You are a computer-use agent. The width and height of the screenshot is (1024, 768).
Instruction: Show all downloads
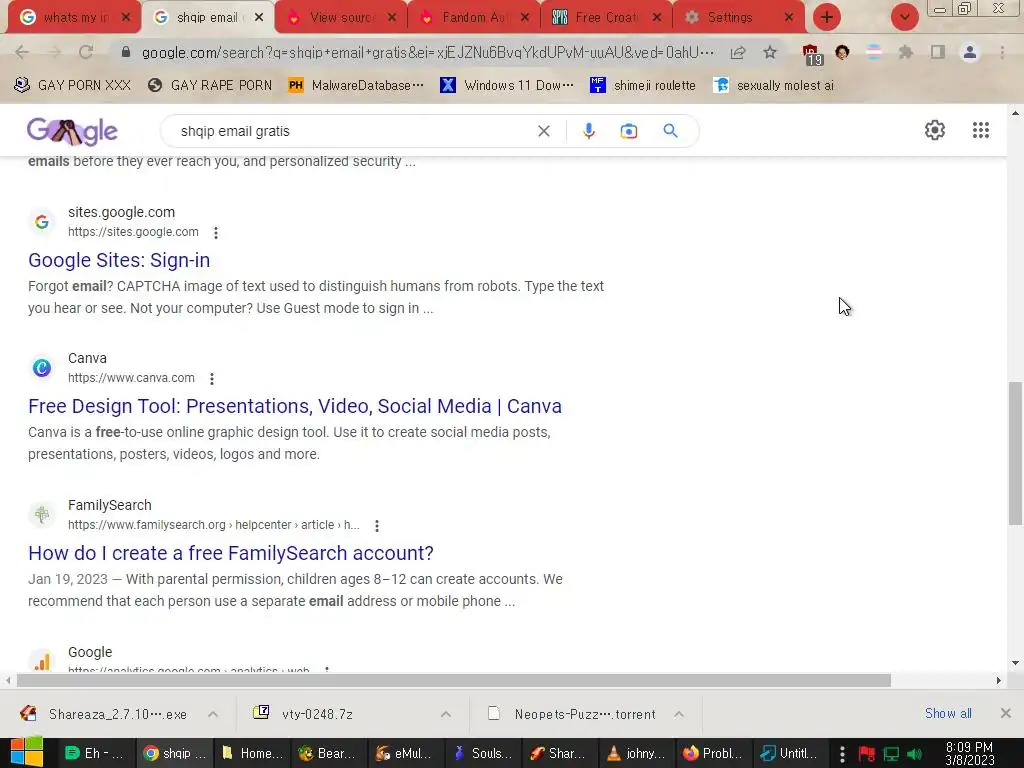(x=948, y=713)
